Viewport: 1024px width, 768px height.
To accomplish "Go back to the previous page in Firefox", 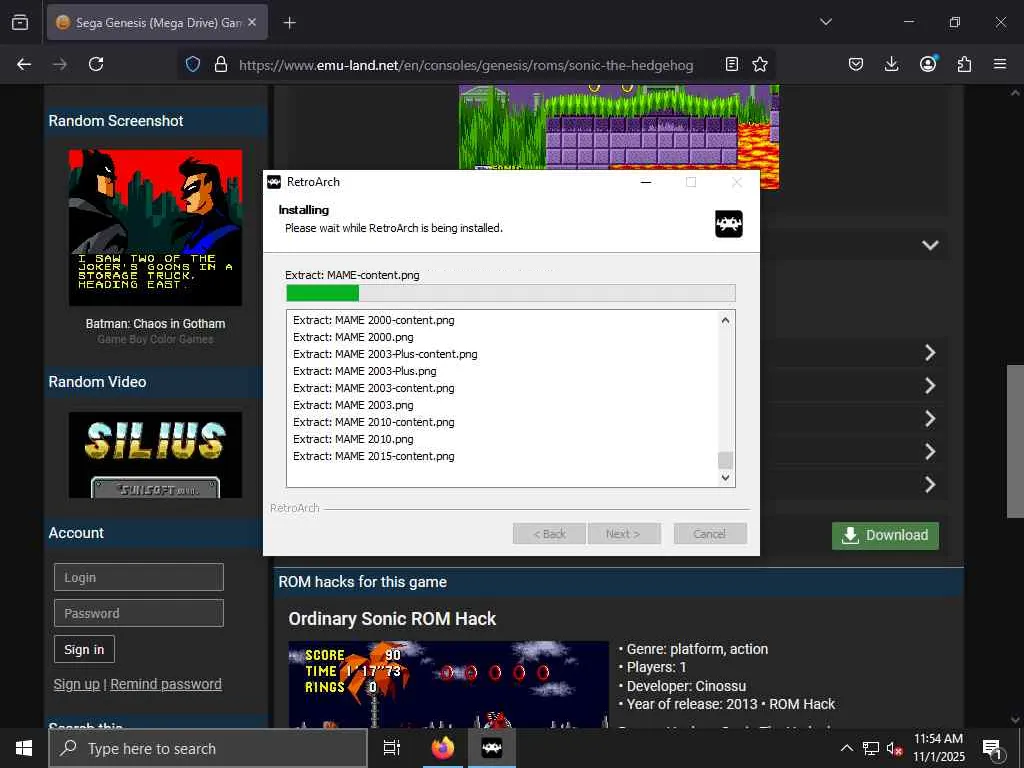I will (x=24, y=64).
